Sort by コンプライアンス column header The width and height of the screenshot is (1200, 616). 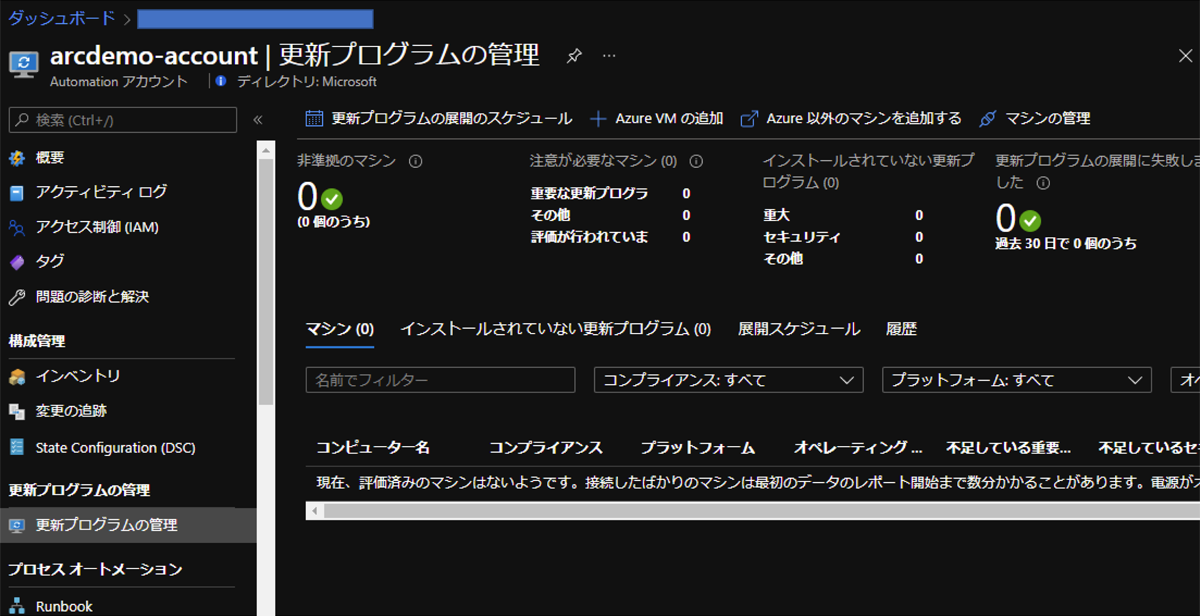click(546, 448)
